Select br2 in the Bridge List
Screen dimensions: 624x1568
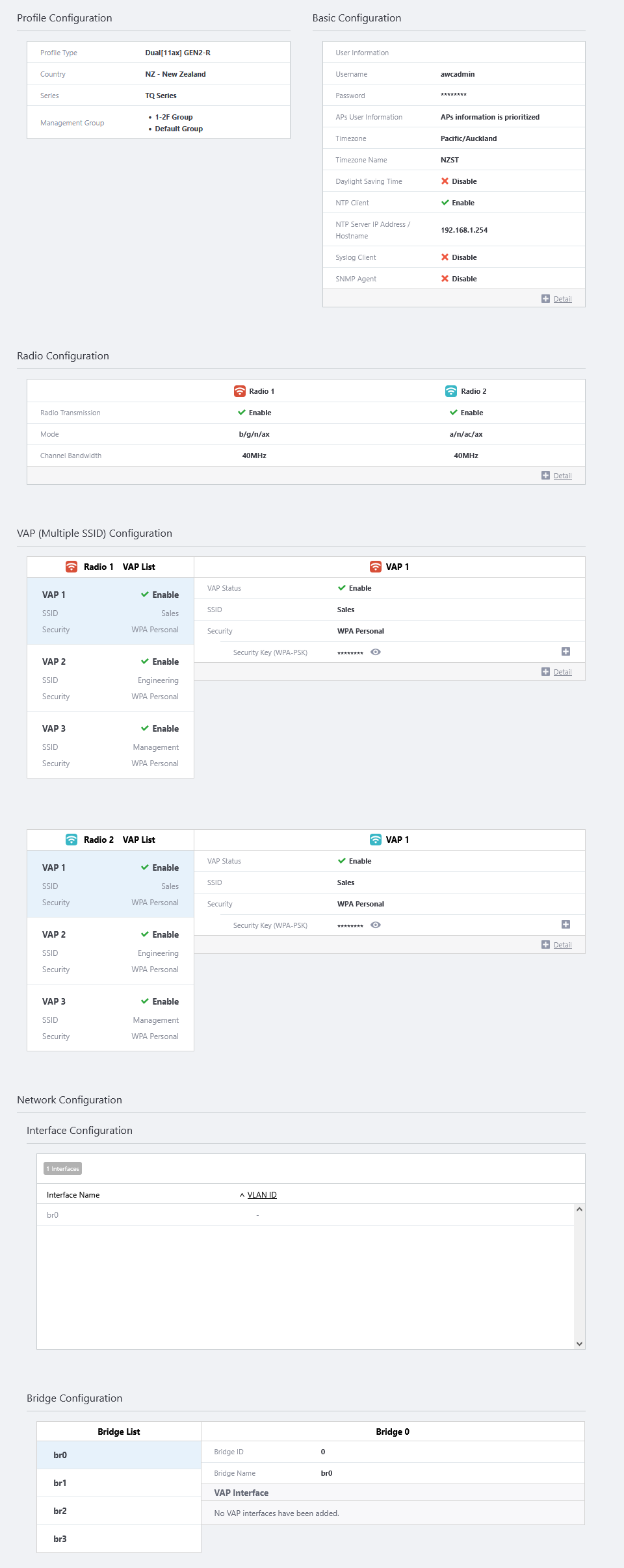pyautogui.click(x=119, y=1511)
